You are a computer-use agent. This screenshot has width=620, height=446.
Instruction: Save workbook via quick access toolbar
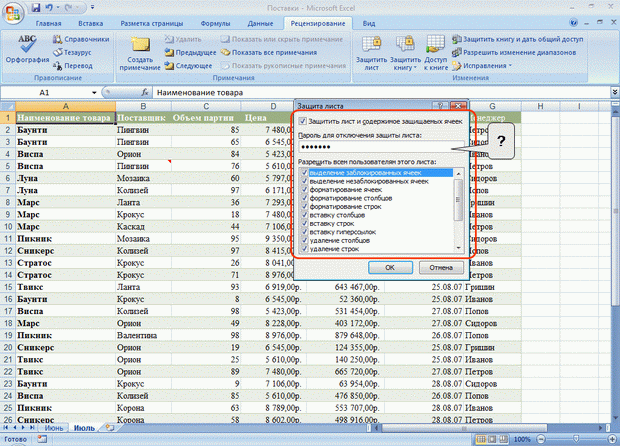pos(36,8)
